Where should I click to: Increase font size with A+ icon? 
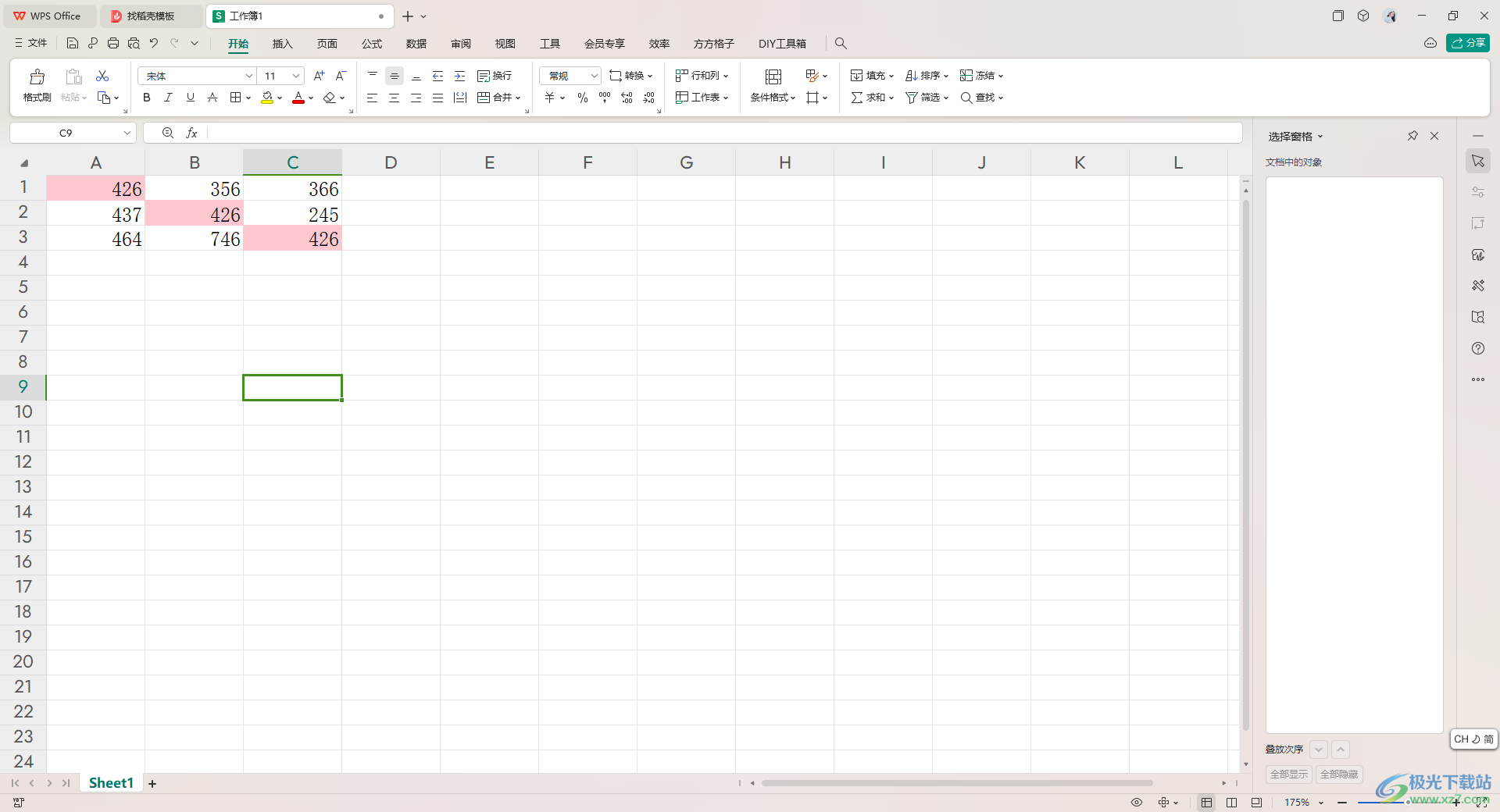(319, 76)
